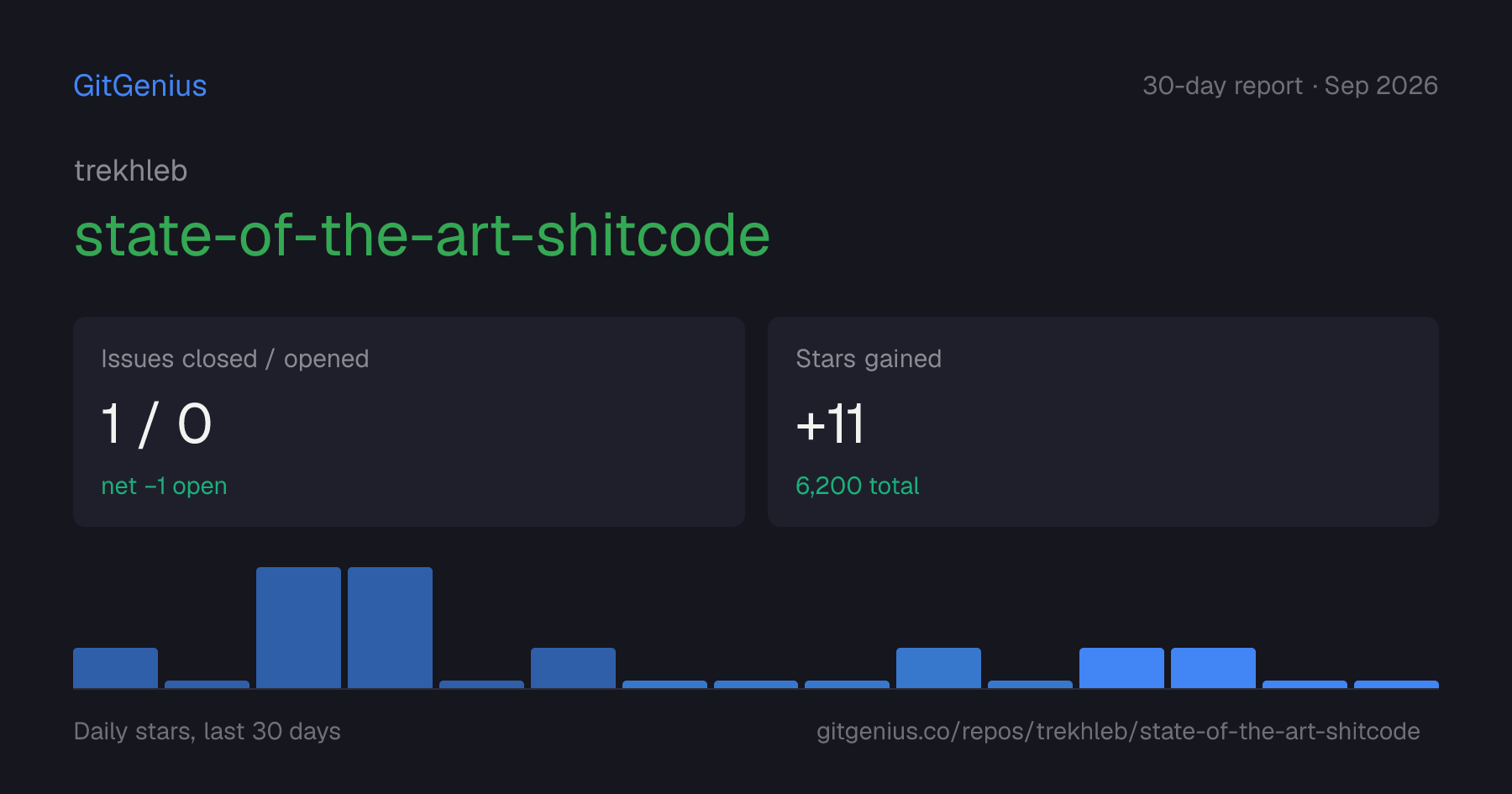The image size is (1512, 794).
Task: Click the 30-day report Sep 2026 label
Action: [1290, 86]
